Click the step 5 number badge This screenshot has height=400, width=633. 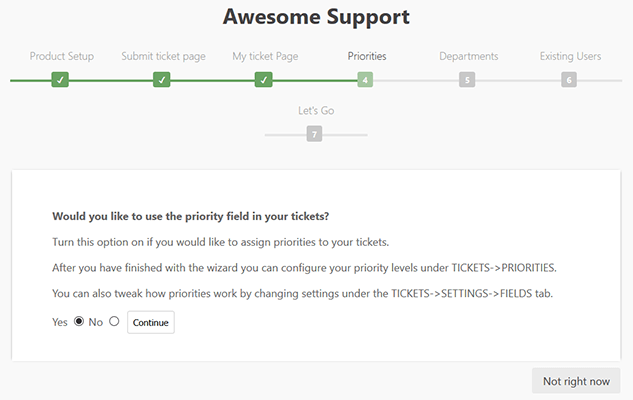pyautogui.click(x=467, y=80)
